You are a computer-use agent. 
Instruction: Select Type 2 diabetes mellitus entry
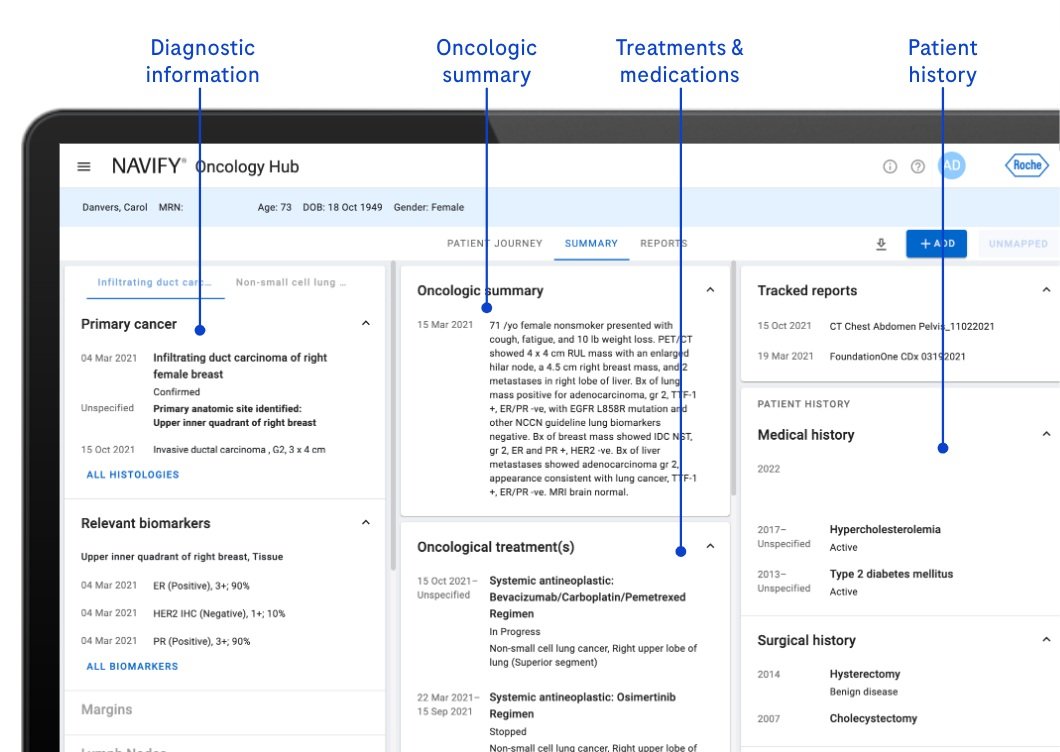(891, 574)
